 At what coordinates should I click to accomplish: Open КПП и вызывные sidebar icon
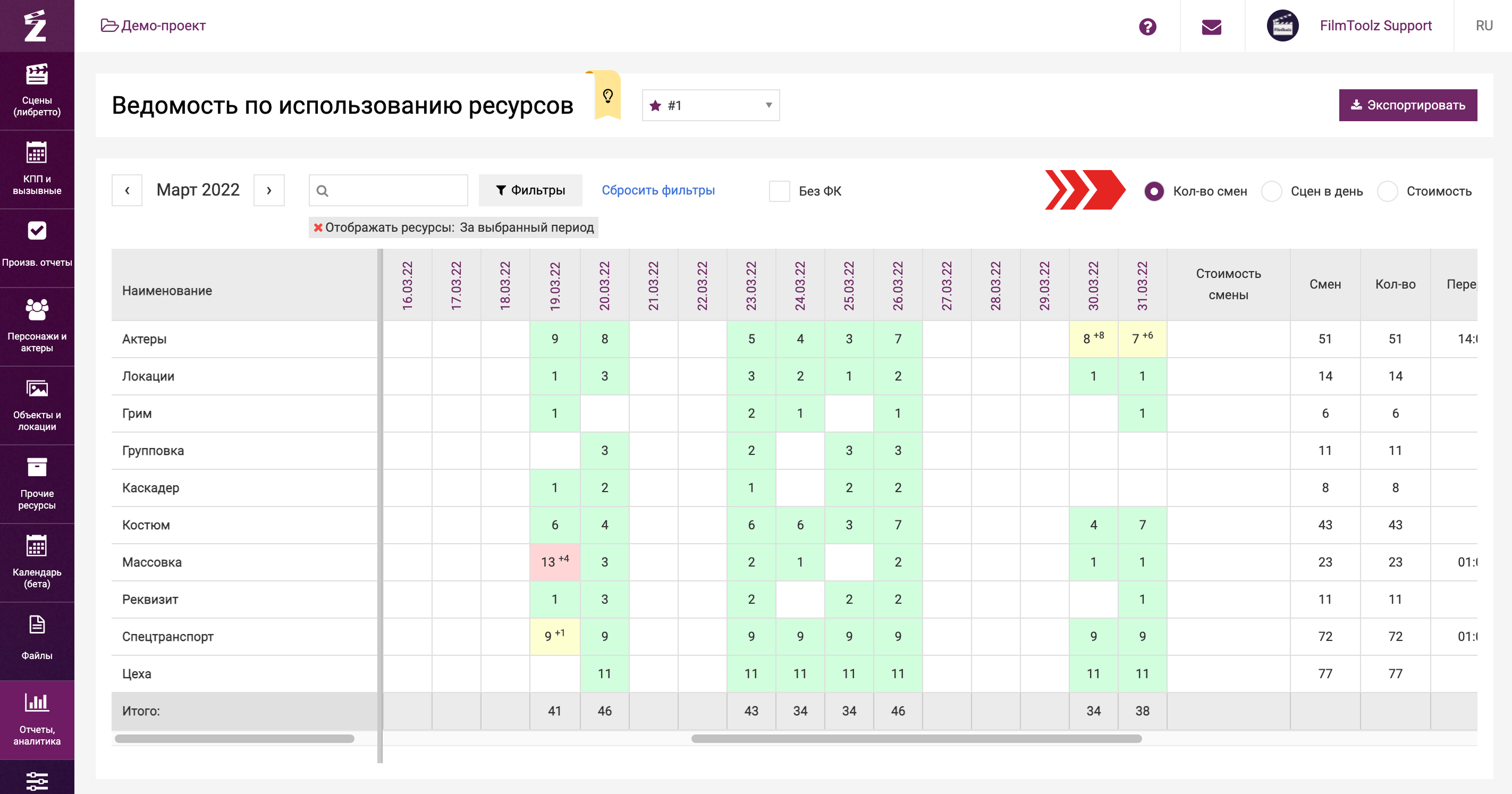36,154
